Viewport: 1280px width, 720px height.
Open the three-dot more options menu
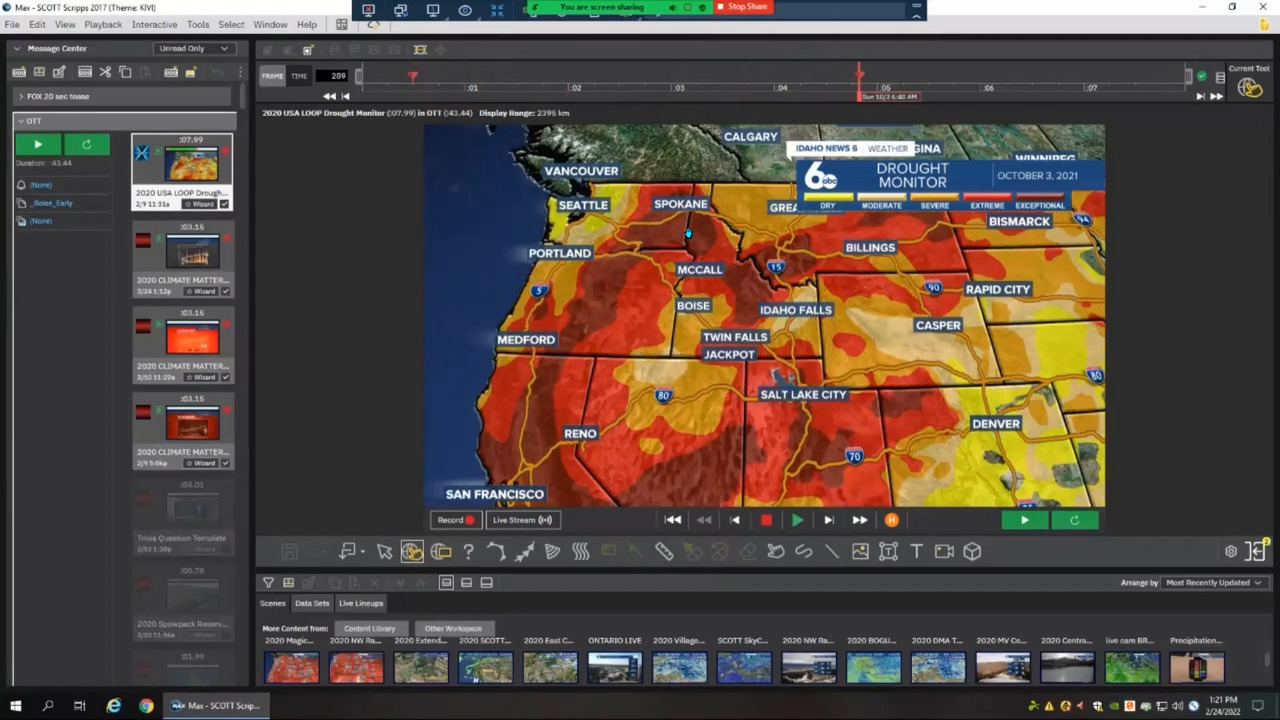point(240,72)
